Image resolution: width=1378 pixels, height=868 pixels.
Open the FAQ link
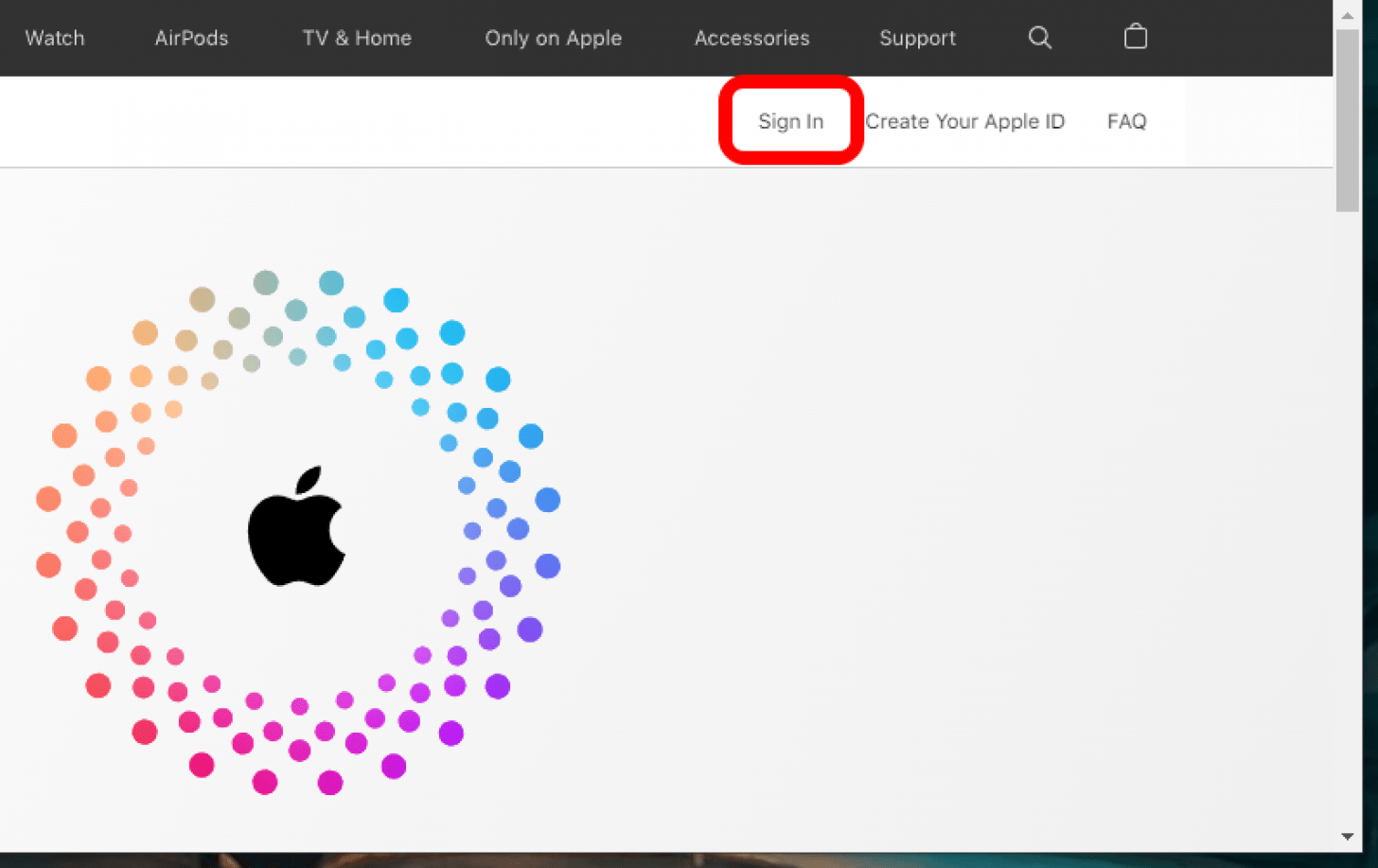point(1127,121)
